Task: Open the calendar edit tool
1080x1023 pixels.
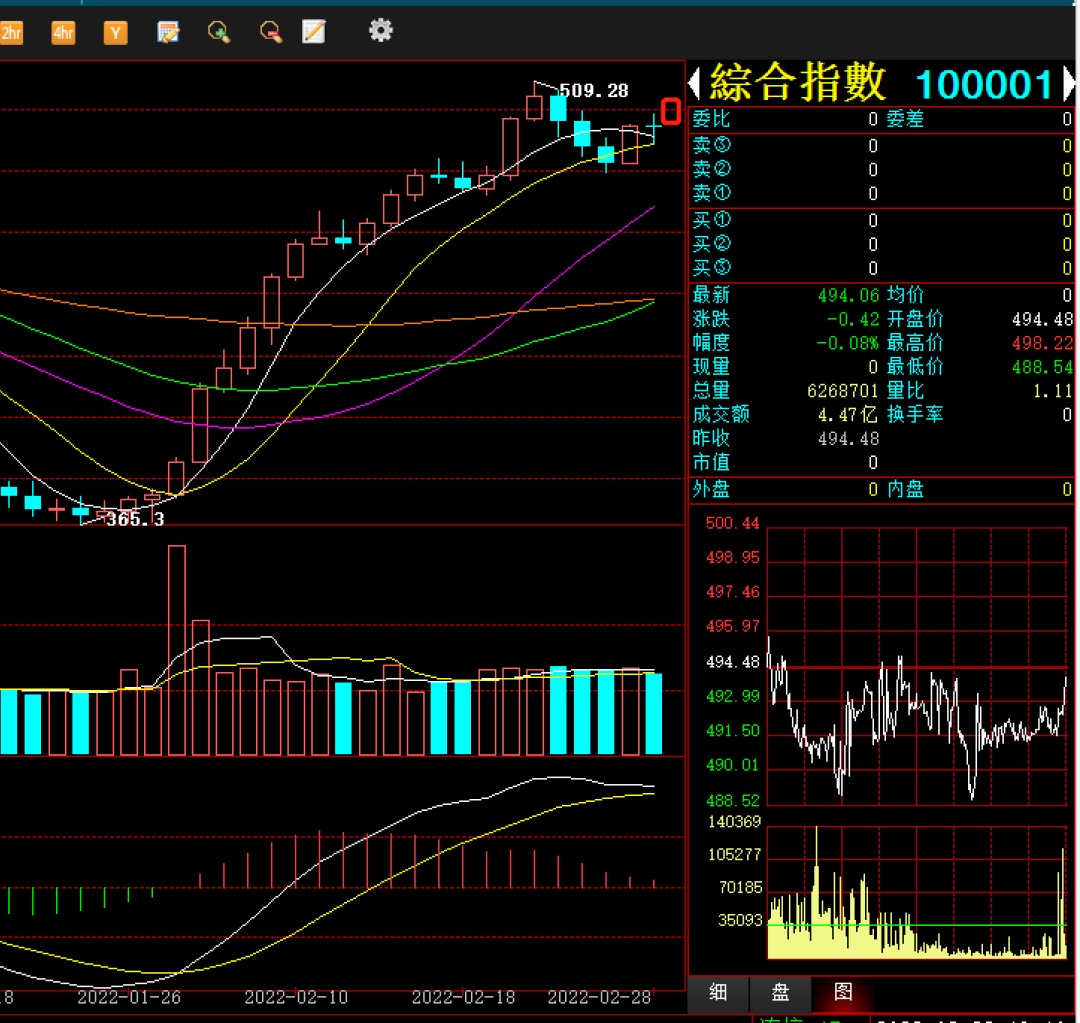Action: click(x=168, y=32)
